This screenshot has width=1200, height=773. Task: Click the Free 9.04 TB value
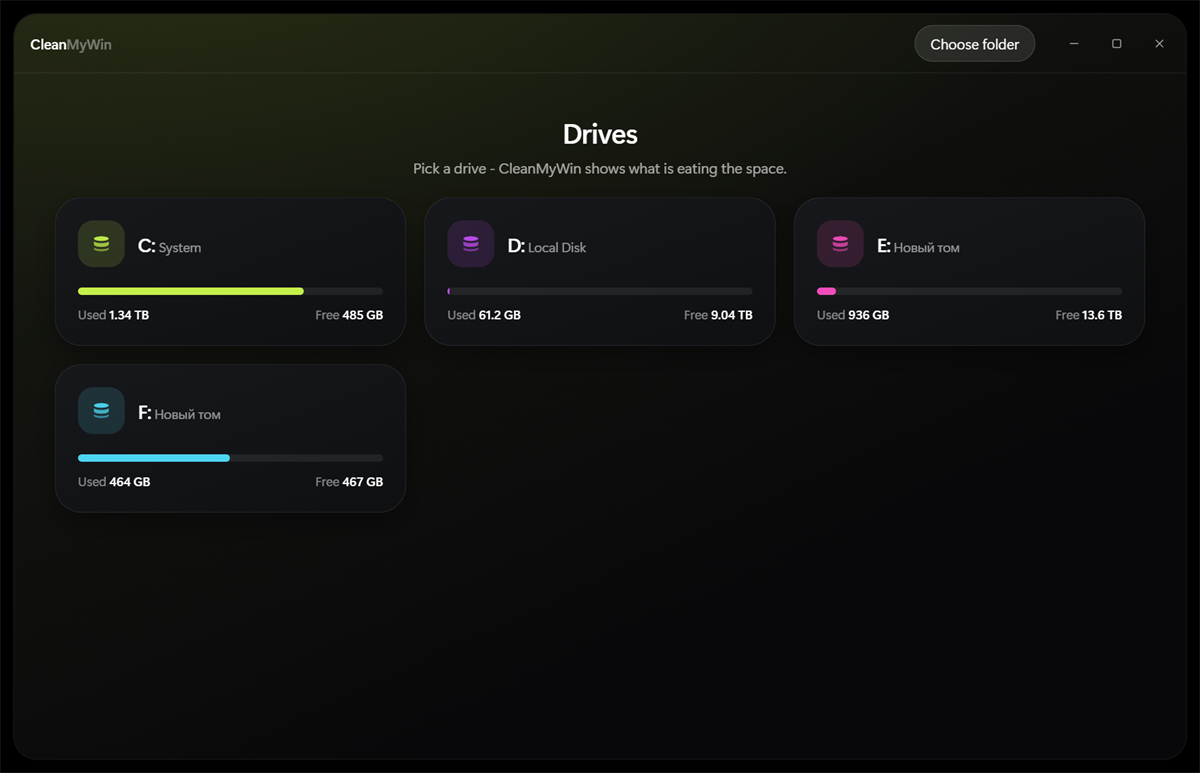coord(718,315)
